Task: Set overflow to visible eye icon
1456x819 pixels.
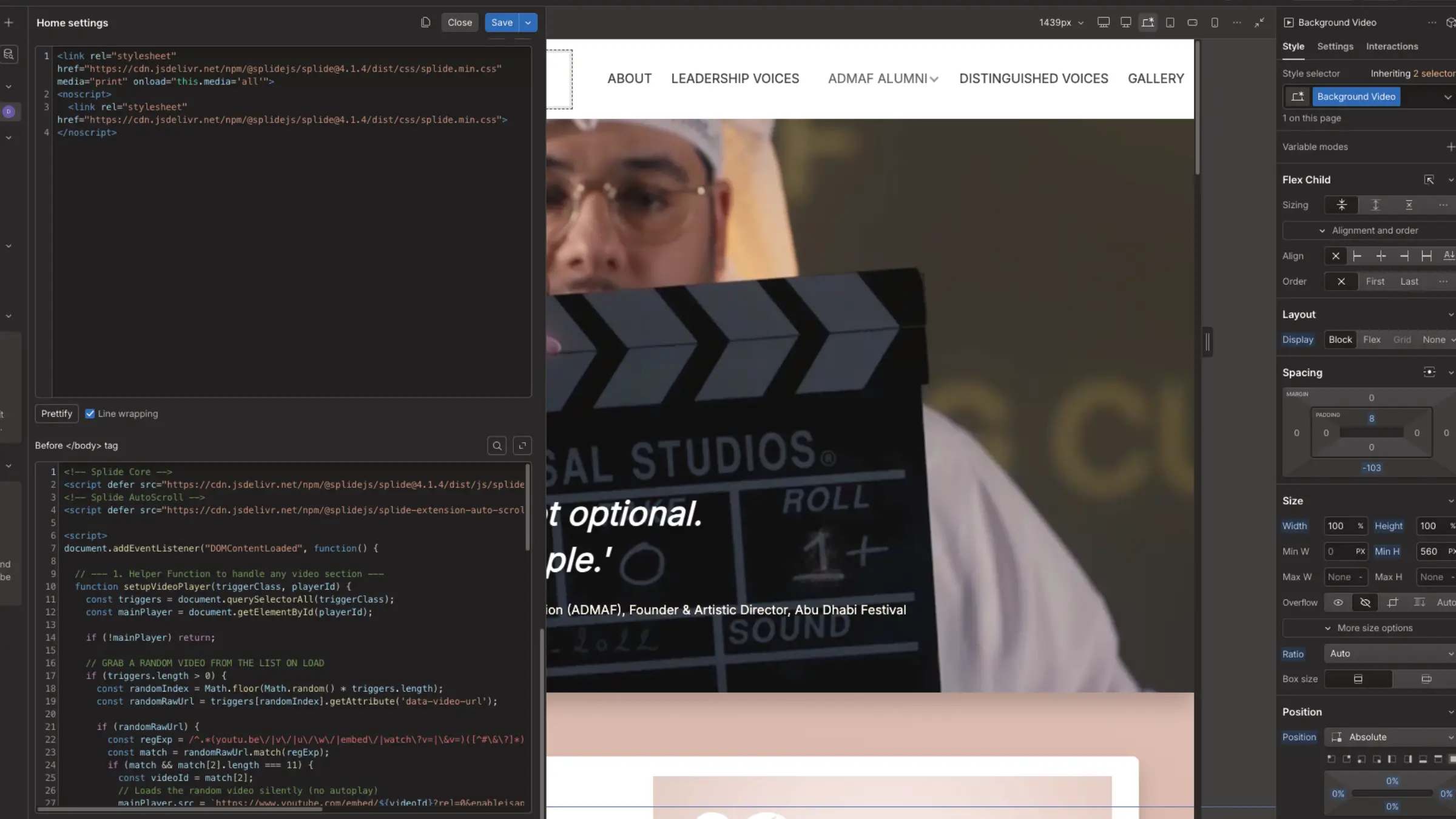Action: (x=1338, y=602)
